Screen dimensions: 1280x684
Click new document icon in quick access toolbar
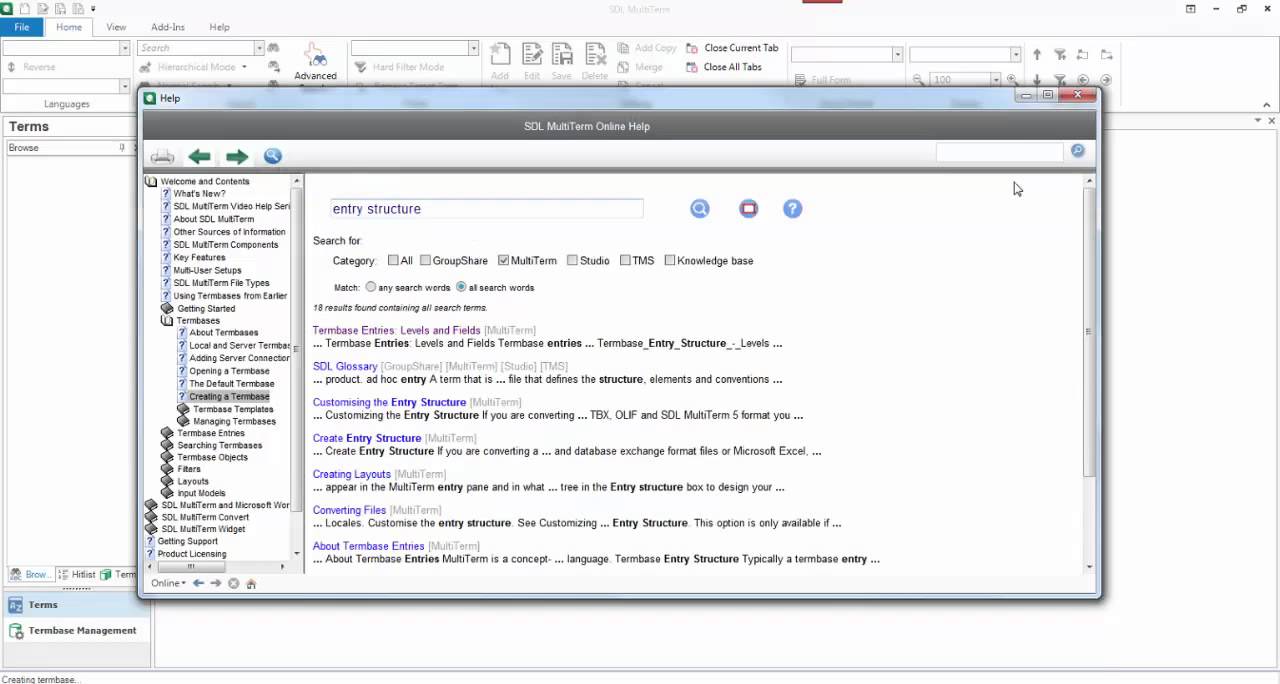[x=26, y=9]
